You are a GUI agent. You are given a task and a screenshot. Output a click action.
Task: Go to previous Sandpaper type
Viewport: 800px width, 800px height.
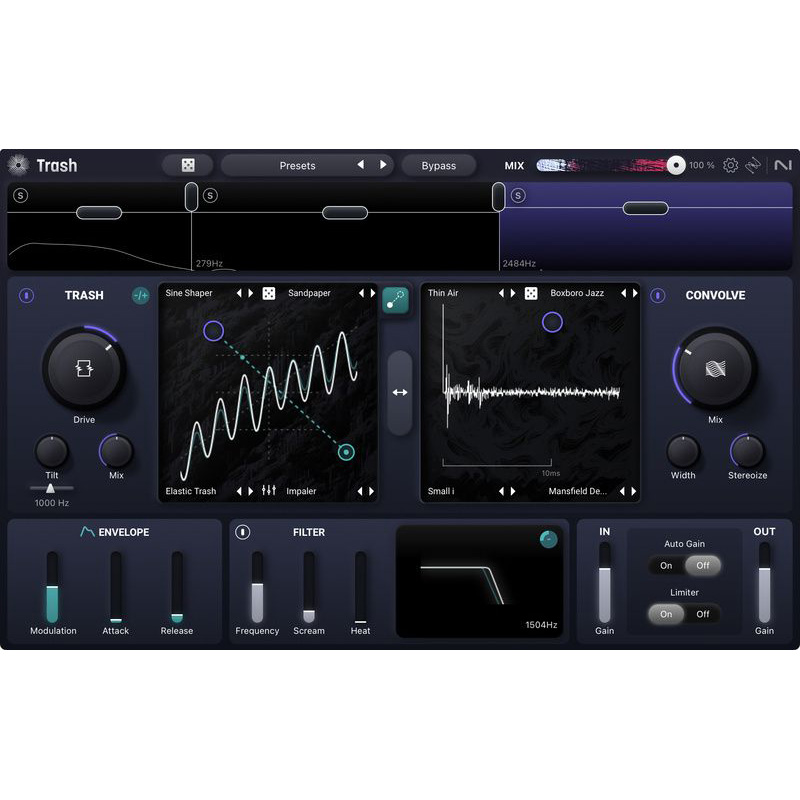[x=361, y=293]
